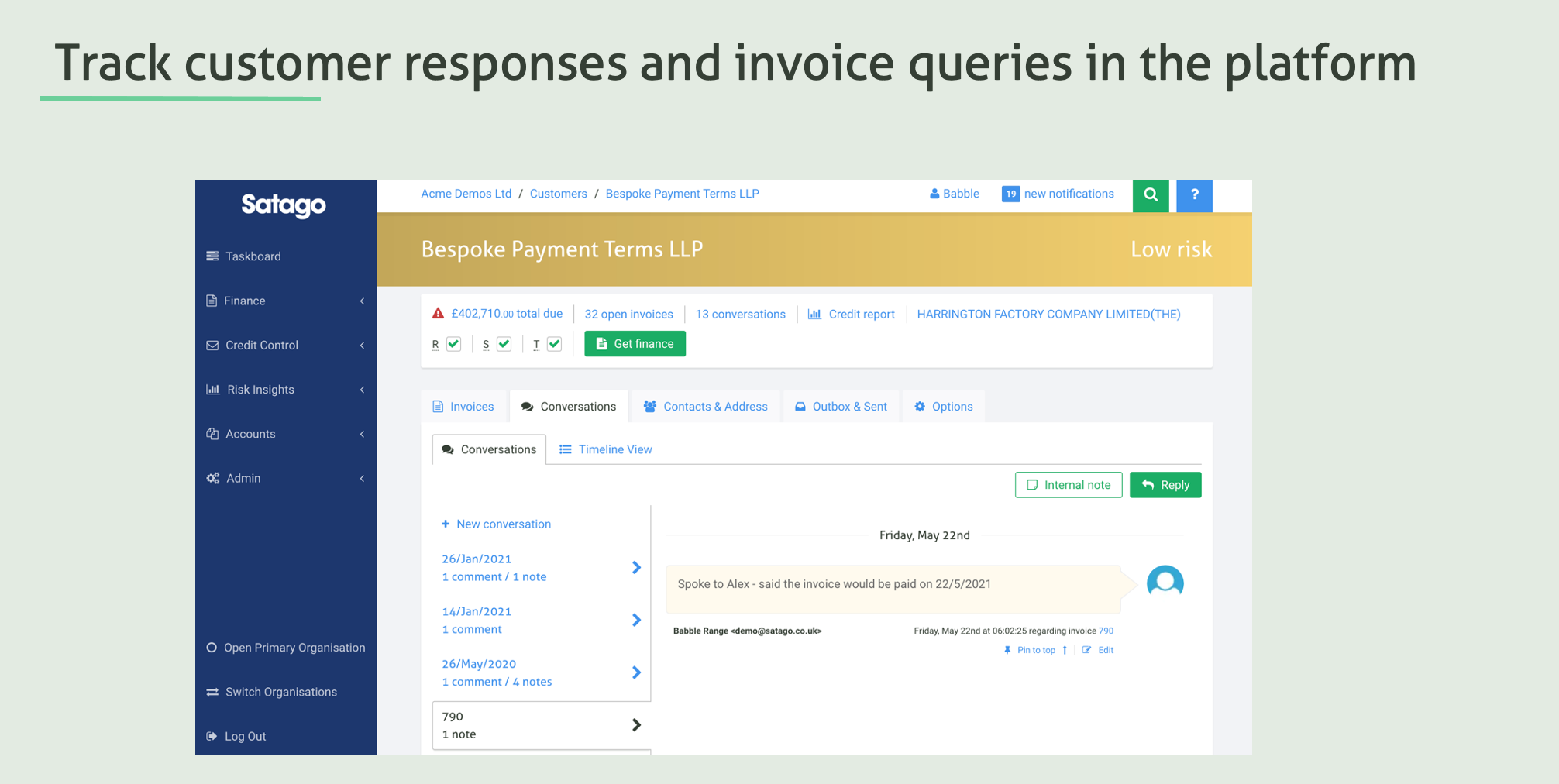Screen dimensions: 1559x784
Task: Click the Credit report bar chart icon
Action: [814, 314]
